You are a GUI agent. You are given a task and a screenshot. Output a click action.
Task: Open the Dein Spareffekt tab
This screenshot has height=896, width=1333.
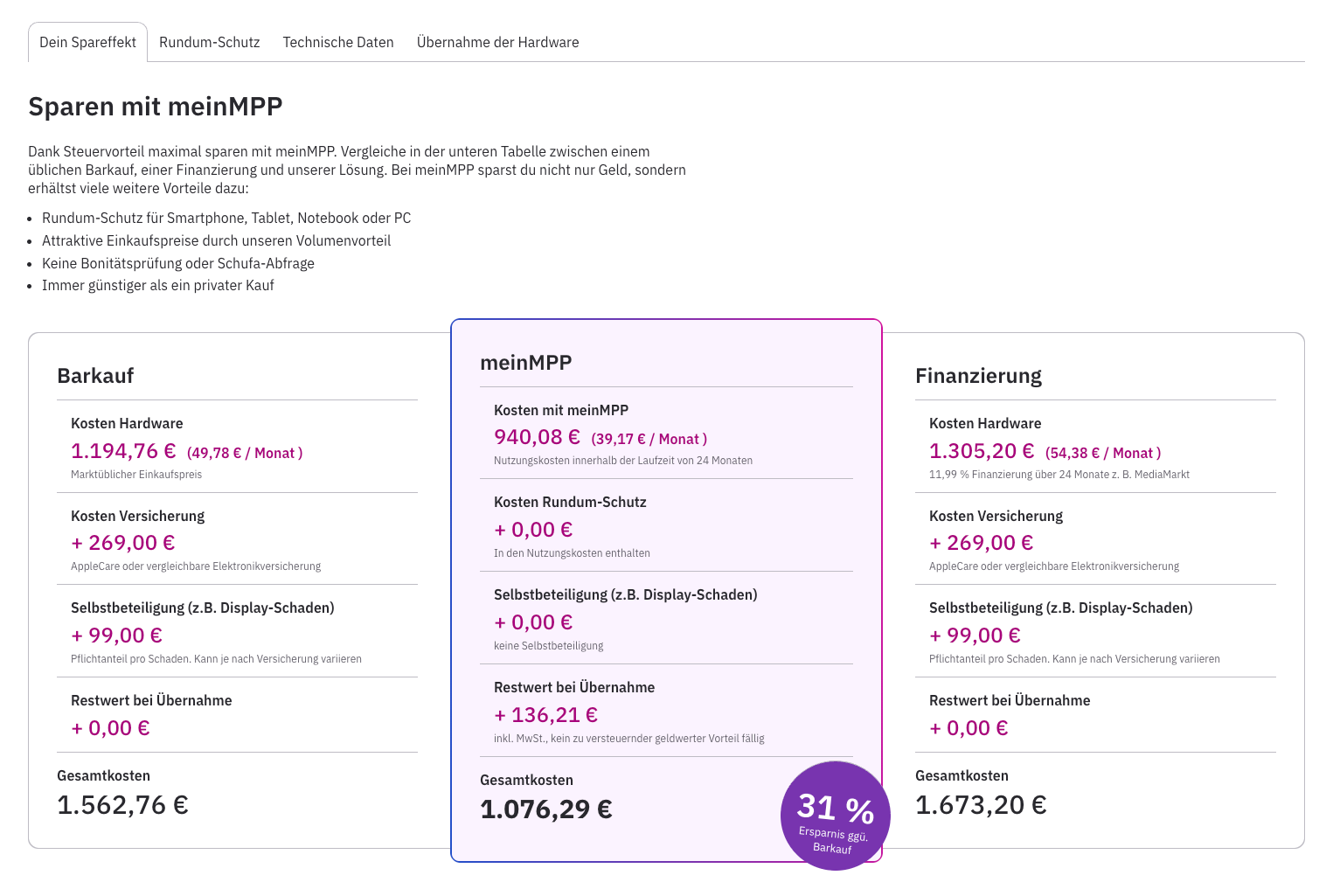click(x=87, y=42)
